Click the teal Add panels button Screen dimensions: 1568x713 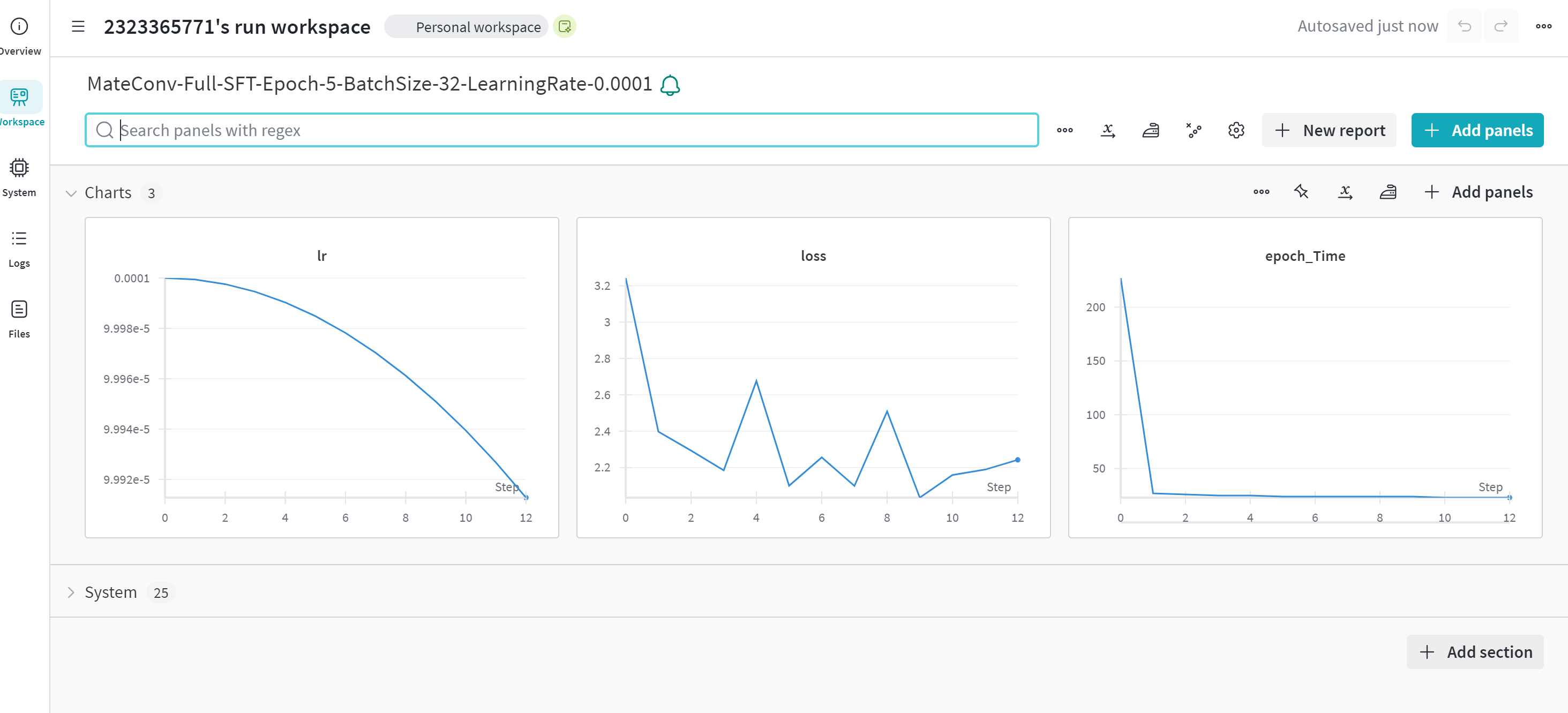click(1477, 130)
